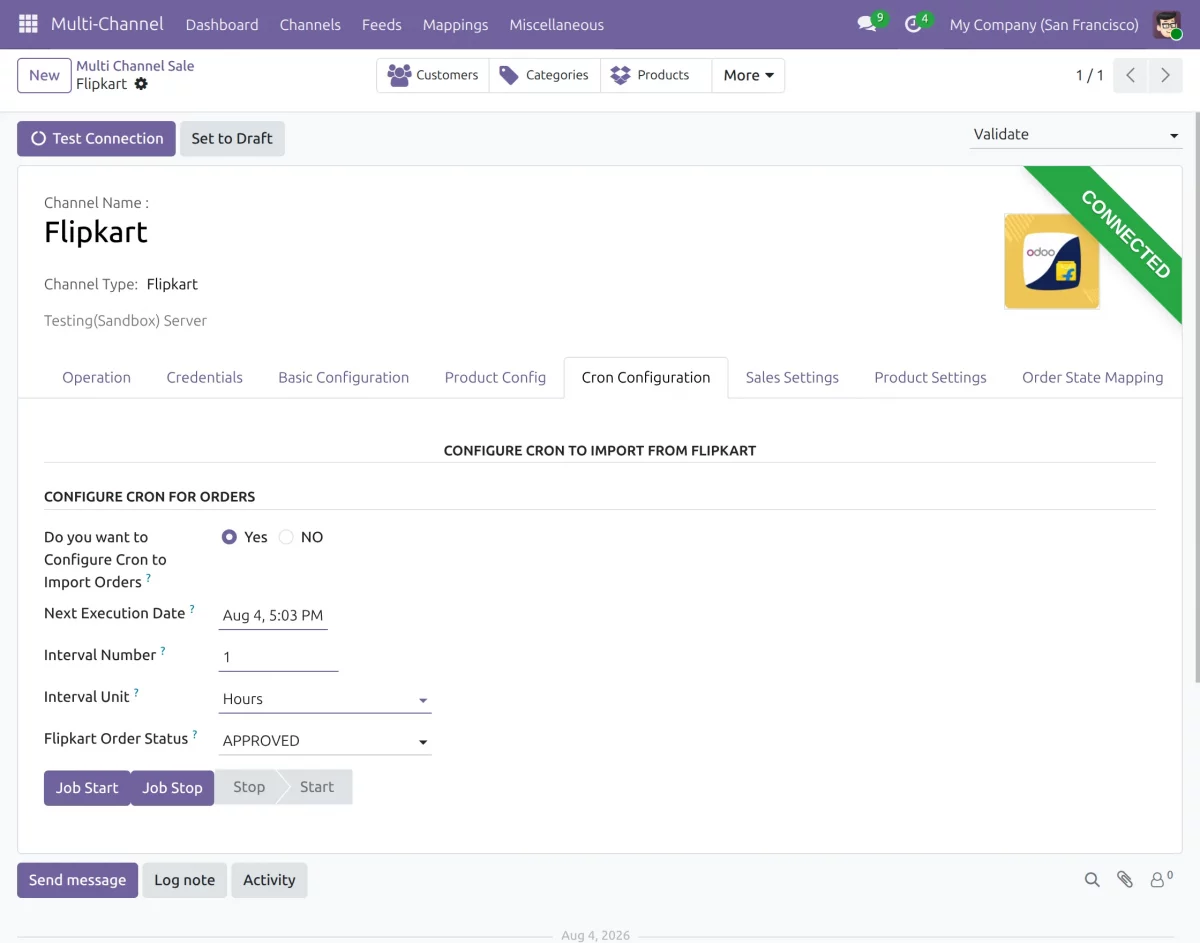Screen dimensions: 1200x943
Task: Open the Interval Unit Hours dropdown
Action: pyautogui.click(x=325, y=699)
